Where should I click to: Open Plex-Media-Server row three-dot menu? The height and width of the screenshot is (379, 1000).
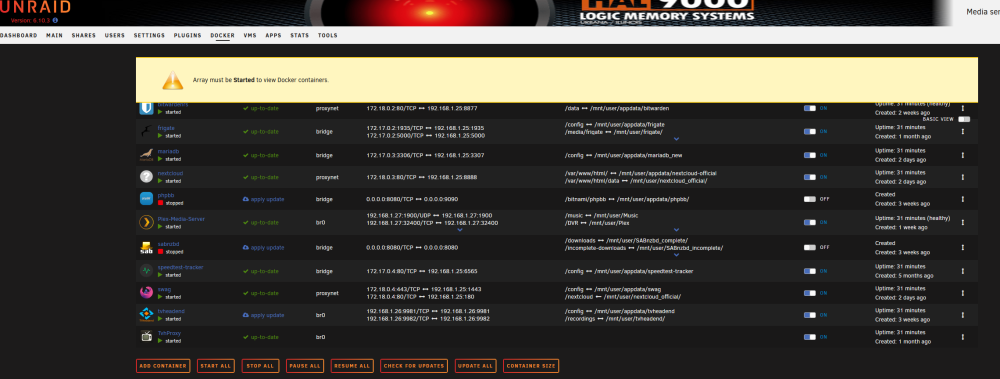963,222
